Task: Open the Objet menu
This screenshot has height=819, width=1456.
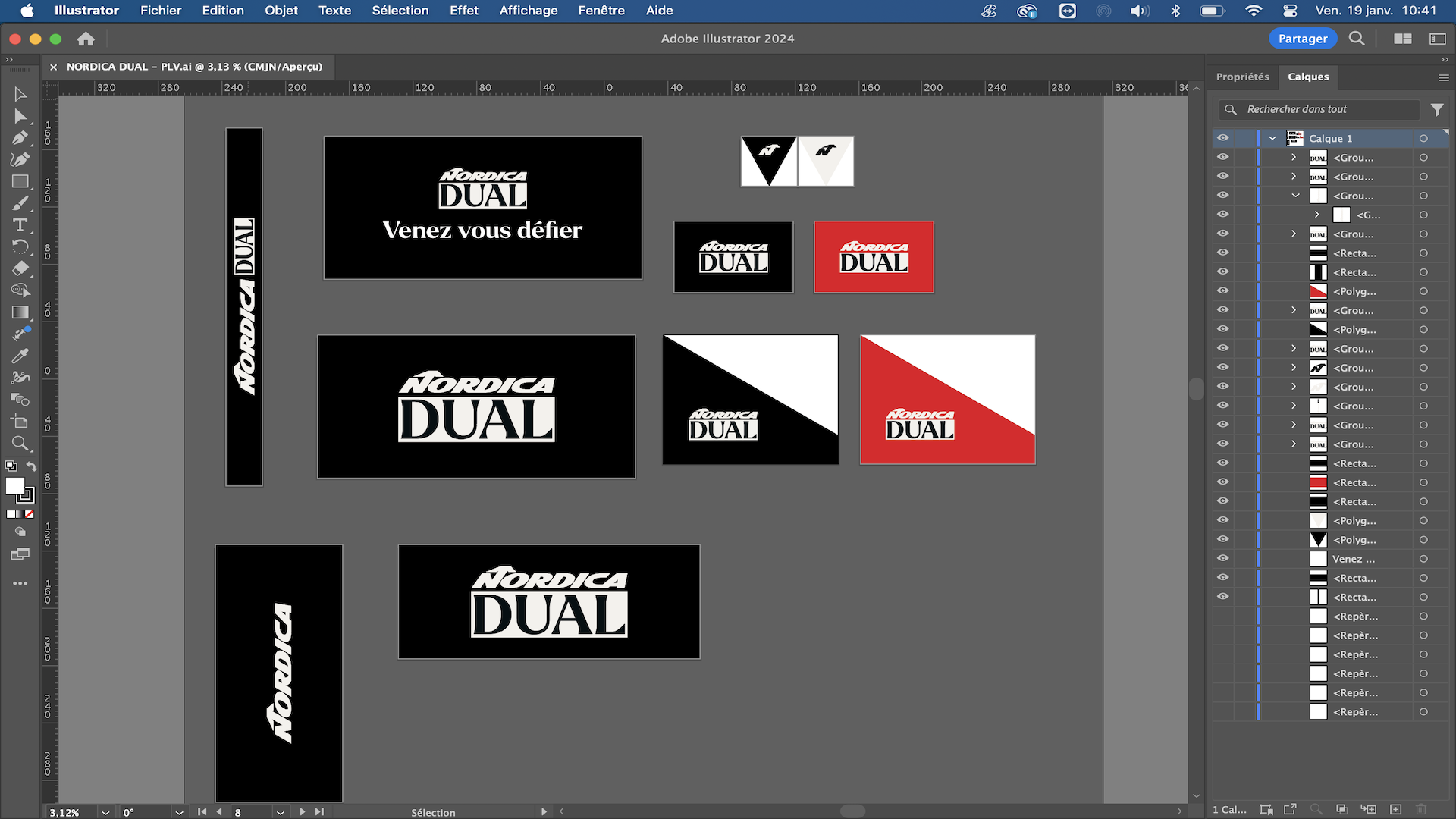Action: pyautogui.click(x=281, y=11)
